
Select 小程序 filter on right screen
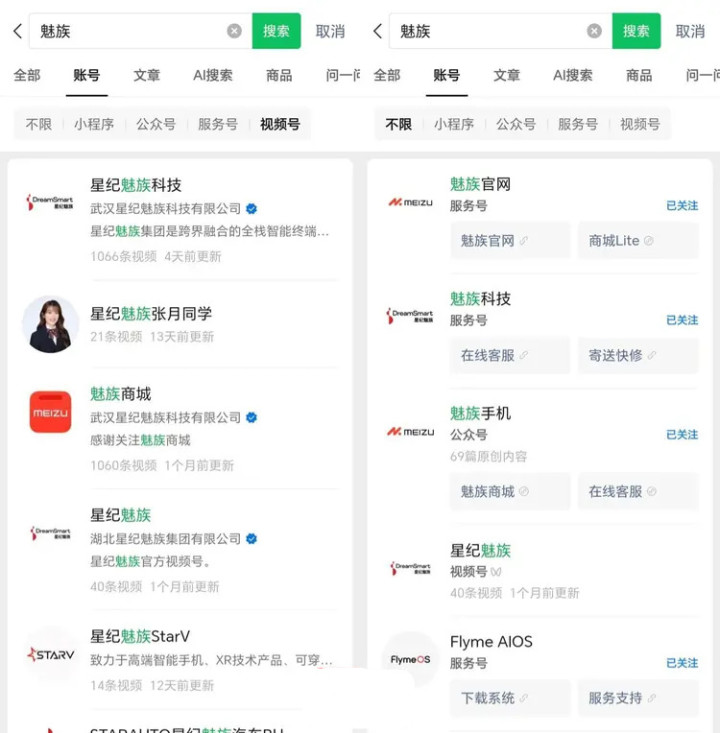tap(454, 124)
